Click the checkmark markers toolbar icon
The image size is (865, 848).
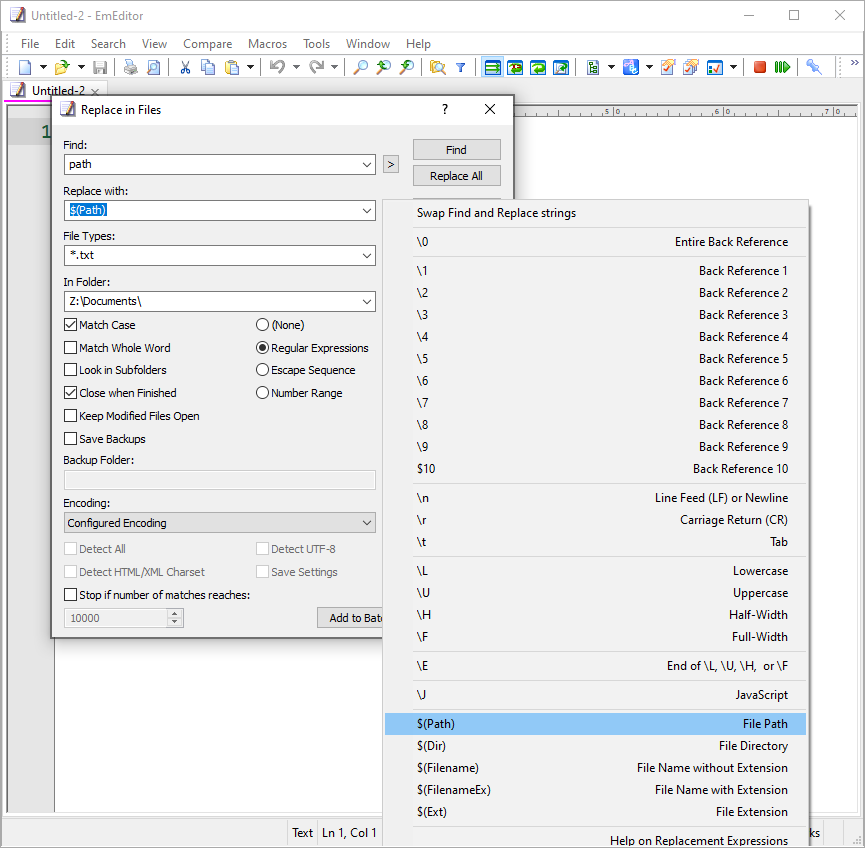click(x=715, y=67)
